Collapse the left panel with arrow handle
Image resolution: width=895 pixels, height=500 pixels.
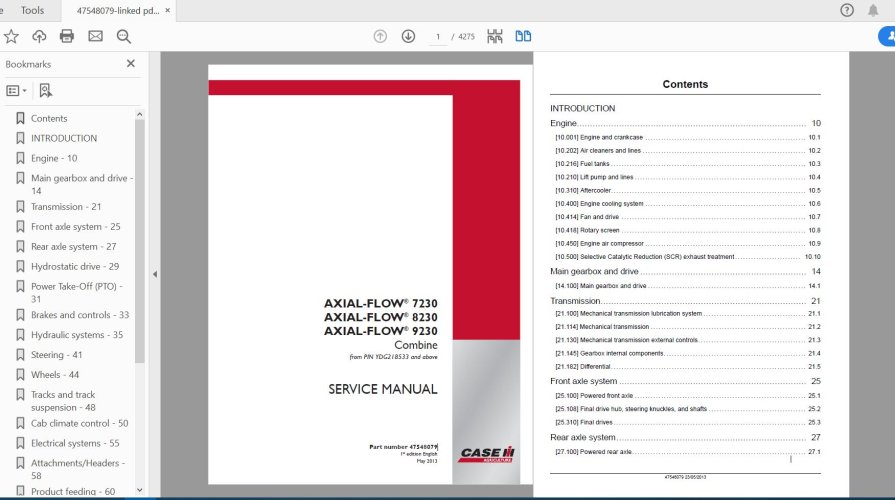155,275
